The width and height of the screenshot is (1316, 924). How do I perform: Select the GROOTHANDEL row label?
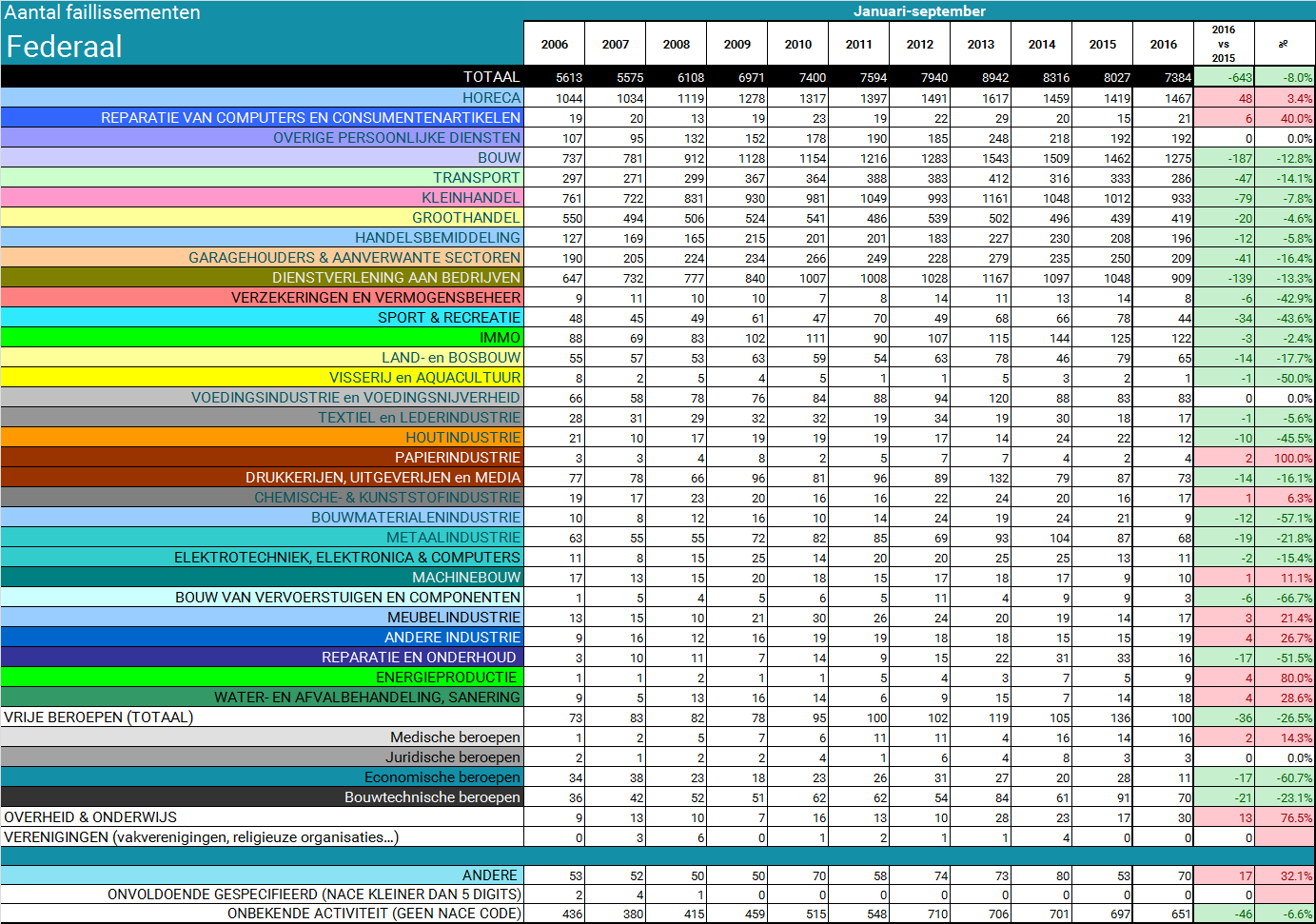pos(466,217)
